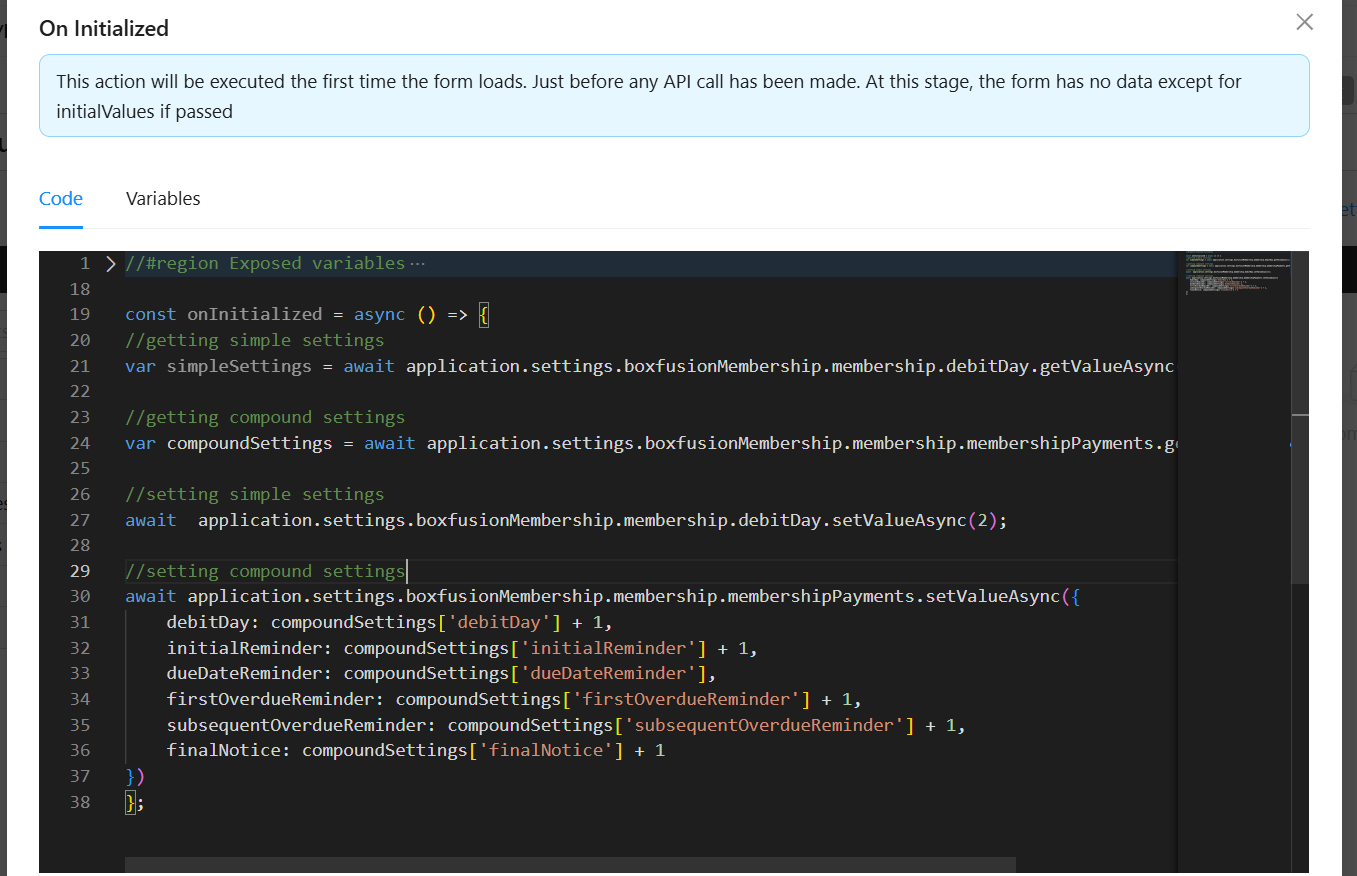
Task: Click the 'async' keyword on line 19
Action: pyautogui.click(x=380, y=314)
